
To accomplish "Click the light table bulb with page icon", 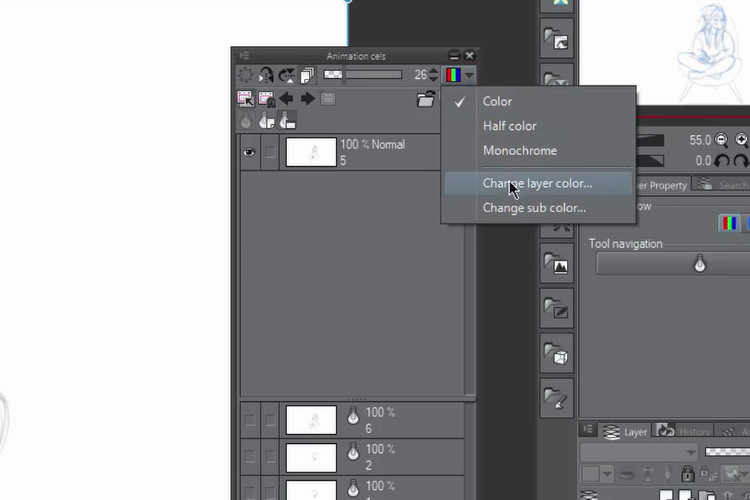I will [266, 121].
